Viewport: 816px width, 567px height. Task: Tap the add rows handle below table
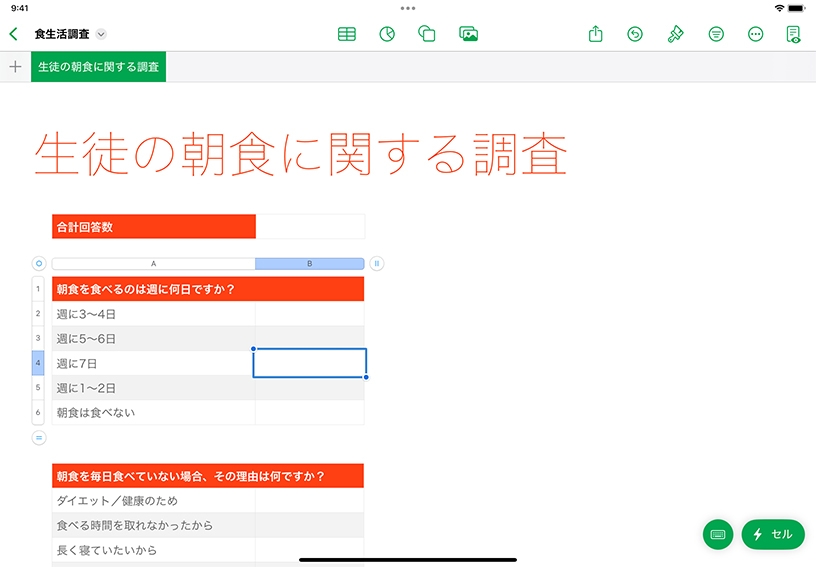[x=39, y=437]
